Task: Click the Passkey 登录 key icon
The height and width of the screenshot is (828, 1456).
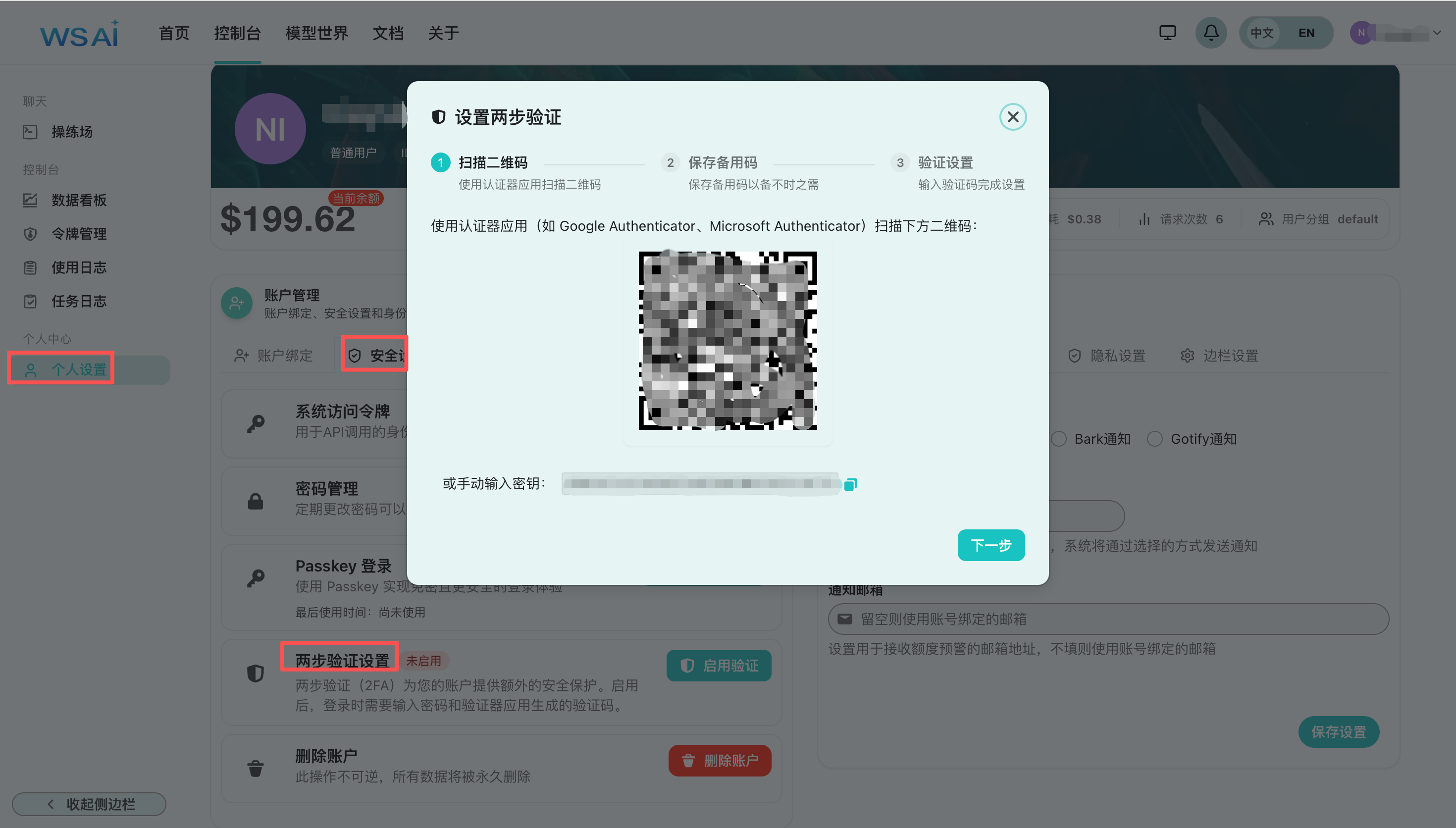Action: pos(255,578)
